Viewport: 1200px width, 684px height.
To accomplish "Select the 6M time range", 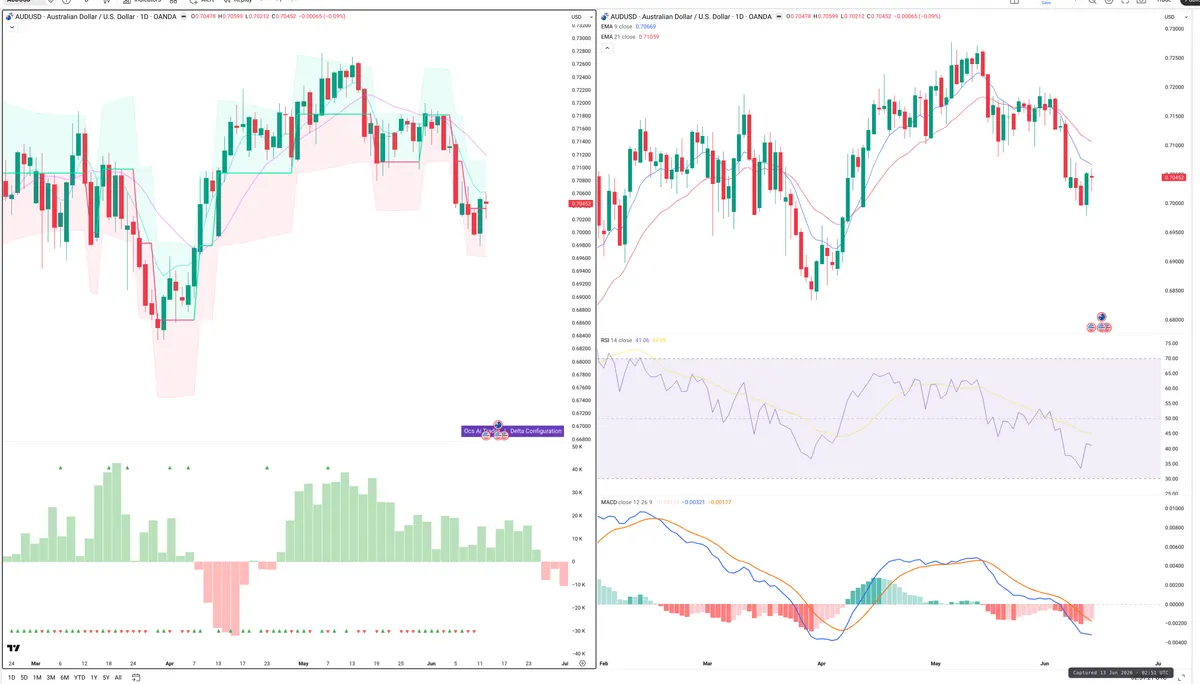I will [x=64, y=677].
